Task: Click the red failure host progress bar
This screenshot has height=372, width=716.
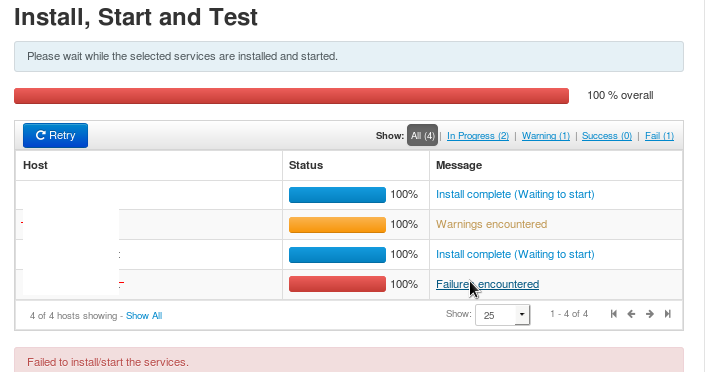Action: coord(337,284)
